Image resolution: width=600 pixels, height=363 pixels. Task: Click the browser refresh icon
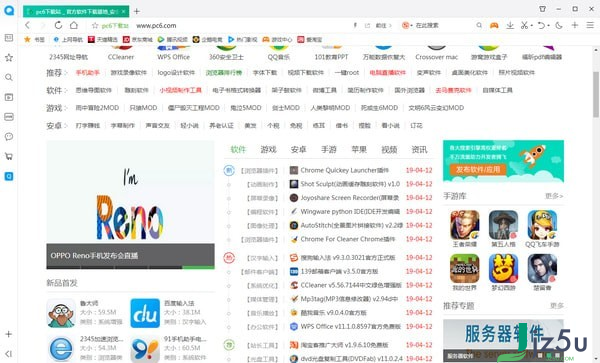coord(58,25)
